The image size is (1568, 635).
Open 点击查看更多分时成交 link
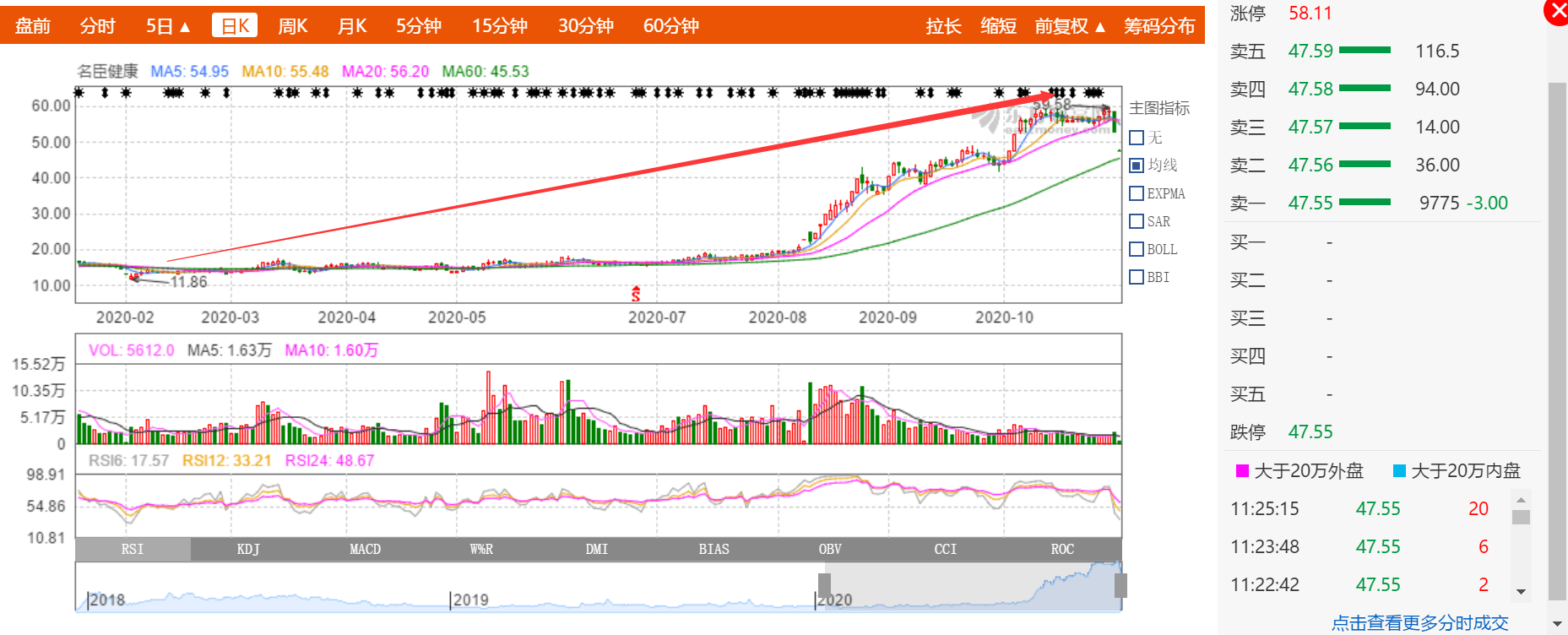pyautogui.click(x=1419, y=623)
